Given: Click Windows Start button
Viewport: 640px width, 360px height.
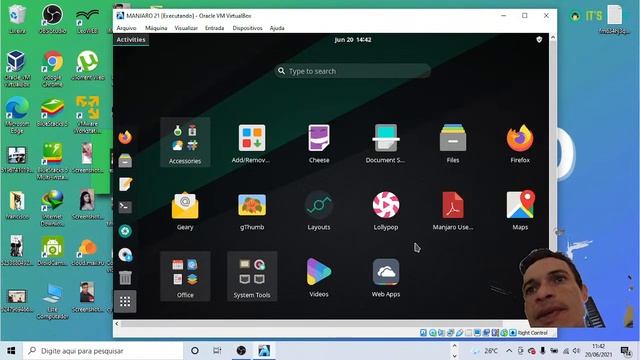Looking at the screenshot, I should pos(11,351).
